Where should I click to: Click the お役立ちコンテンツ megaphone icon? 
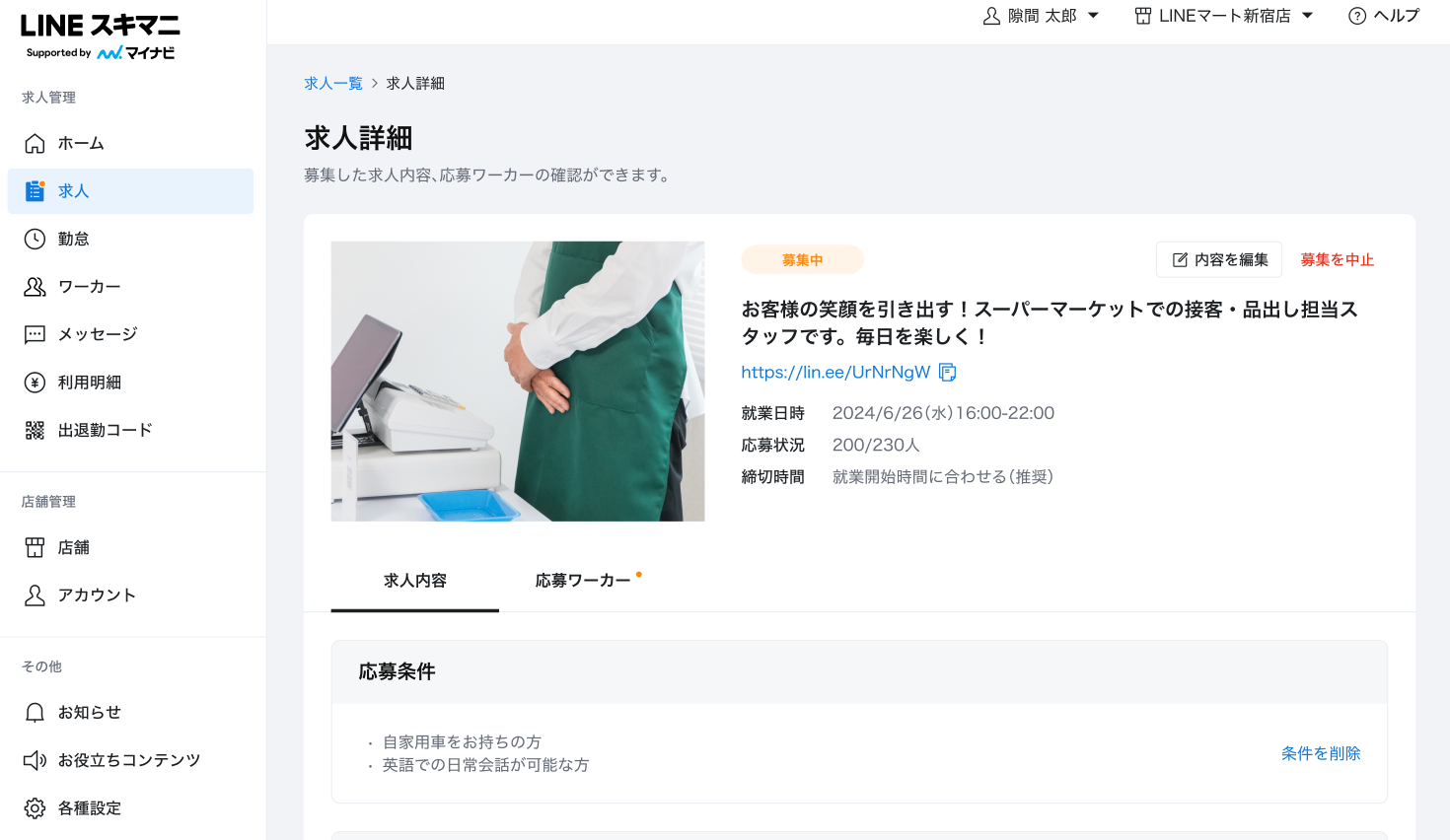coord(35,760)
